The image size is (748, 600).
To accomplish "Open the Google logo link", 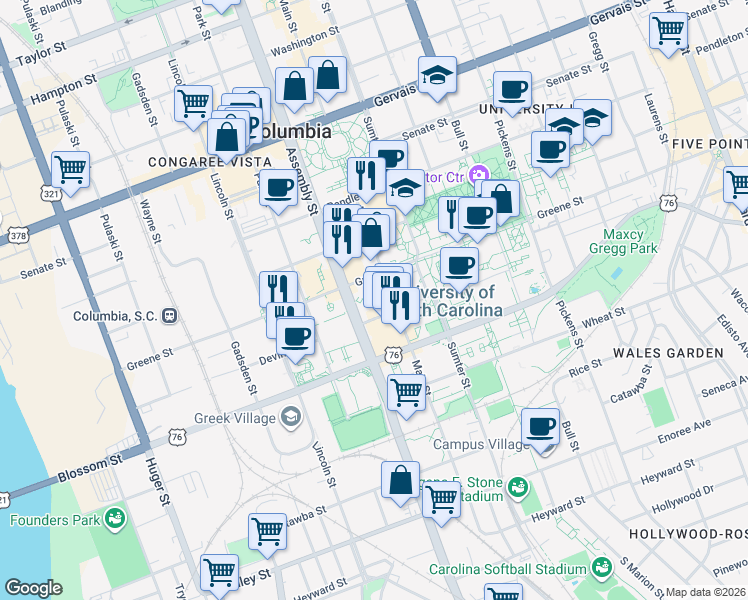I will click(x=33, y=589).
